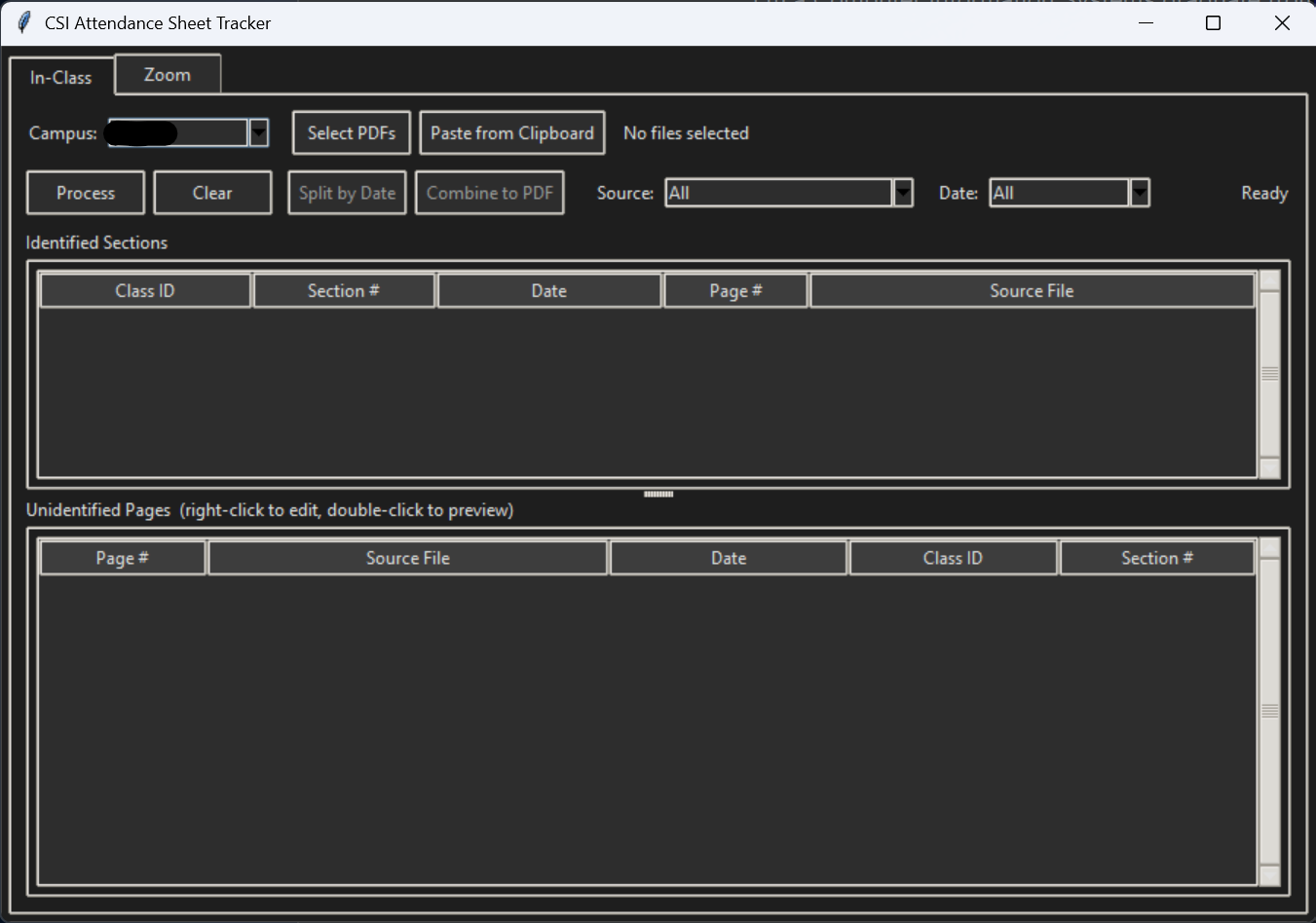Click Unidentified Pages scrollbar up arrow
This screenshot has height=923, width=1316.
pyautogui.click(x=1269, y=548)
